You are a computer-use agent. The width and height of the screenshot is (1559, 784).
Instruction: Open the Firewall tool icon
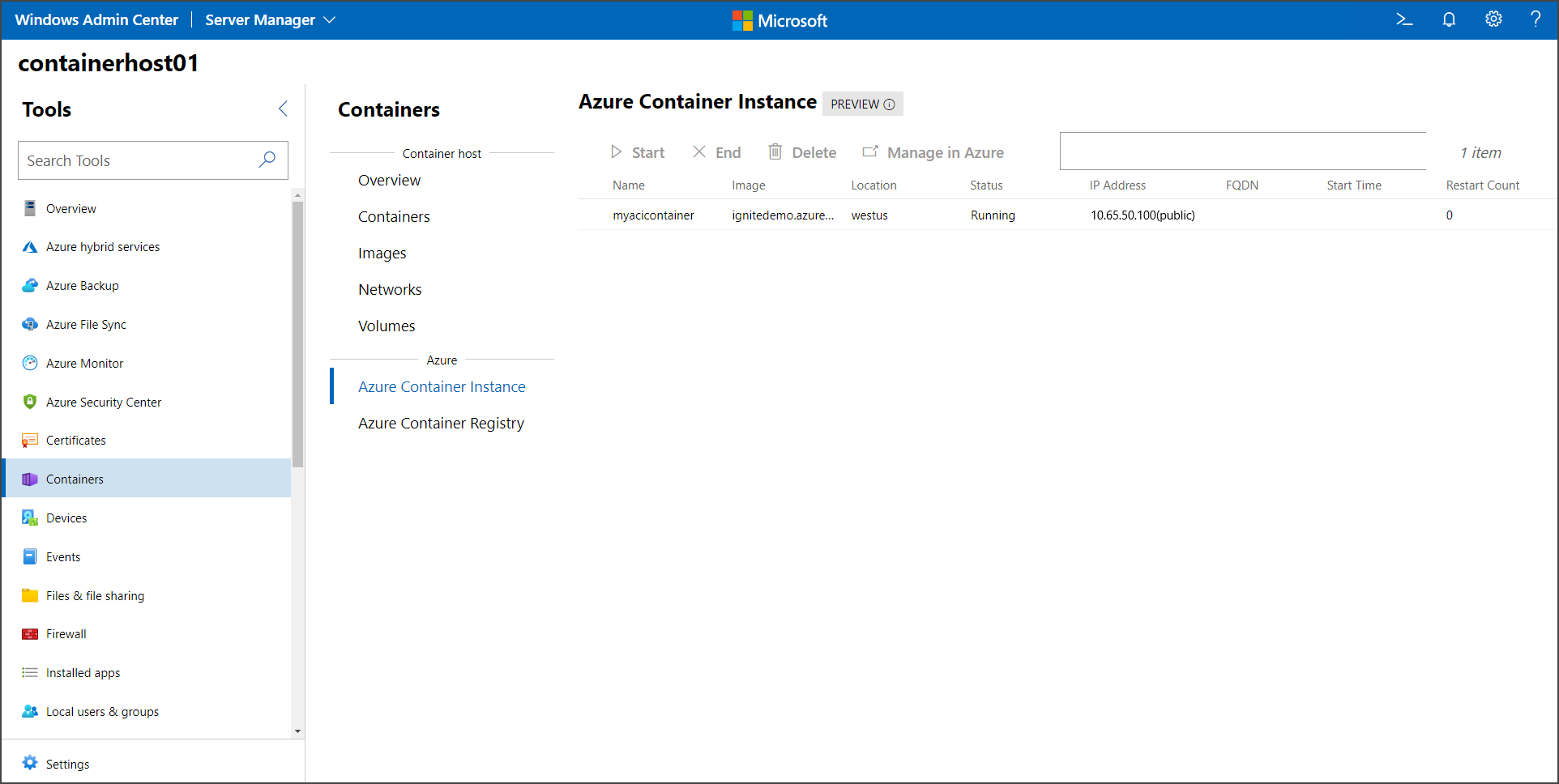tap(29, 633)
